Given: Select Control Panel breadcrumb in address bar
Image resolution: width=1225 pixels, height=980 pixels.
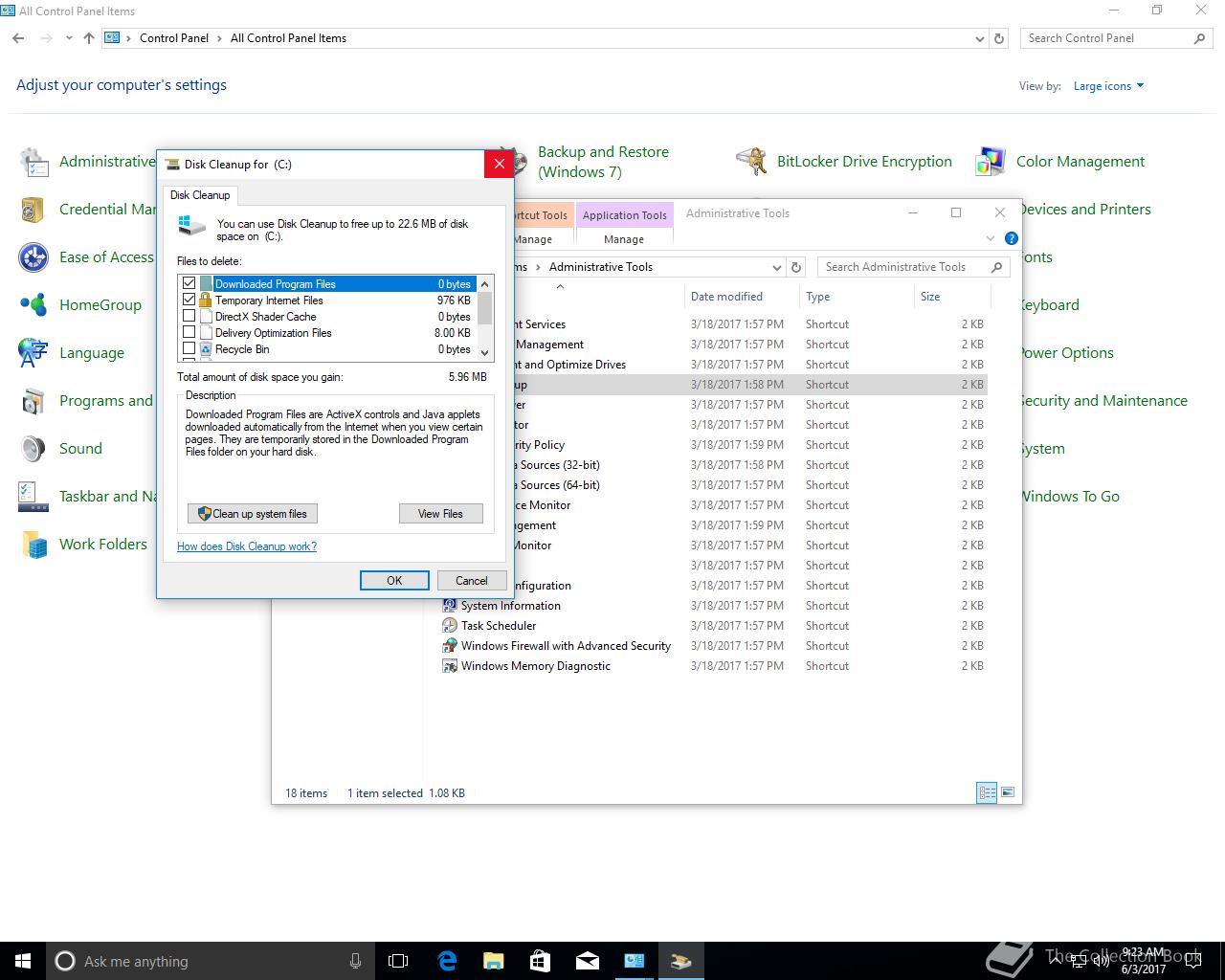Looking at the screenshot, I should tap(174, 38).
